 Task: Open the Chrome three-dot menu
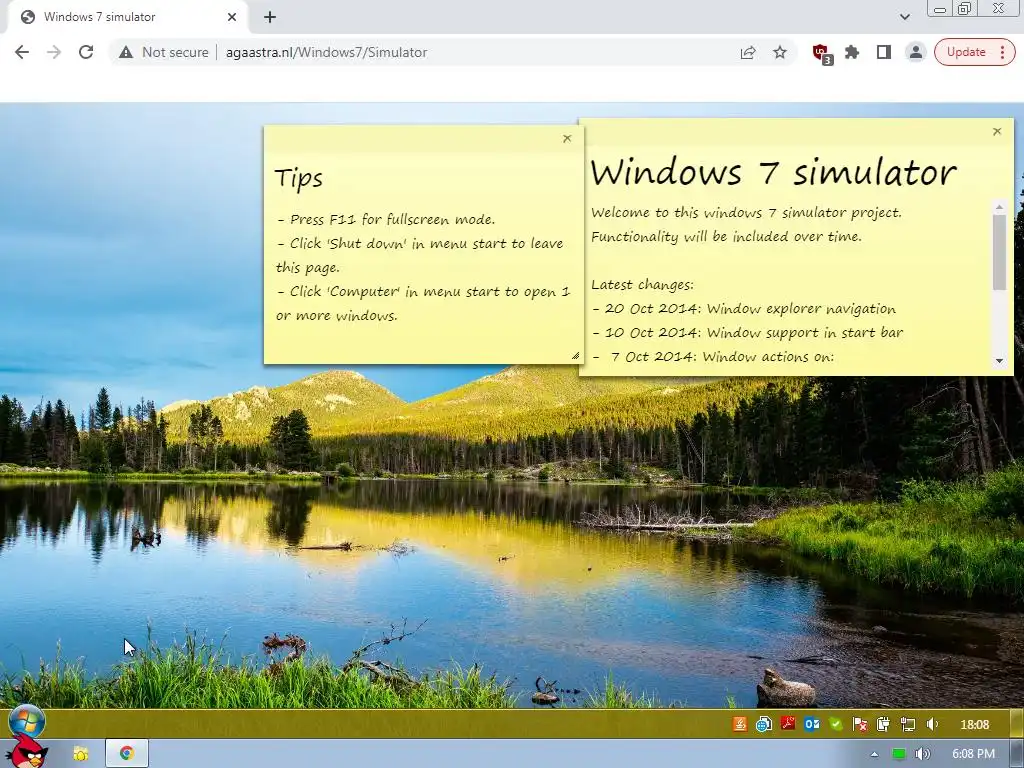(x=1002, y=52)
